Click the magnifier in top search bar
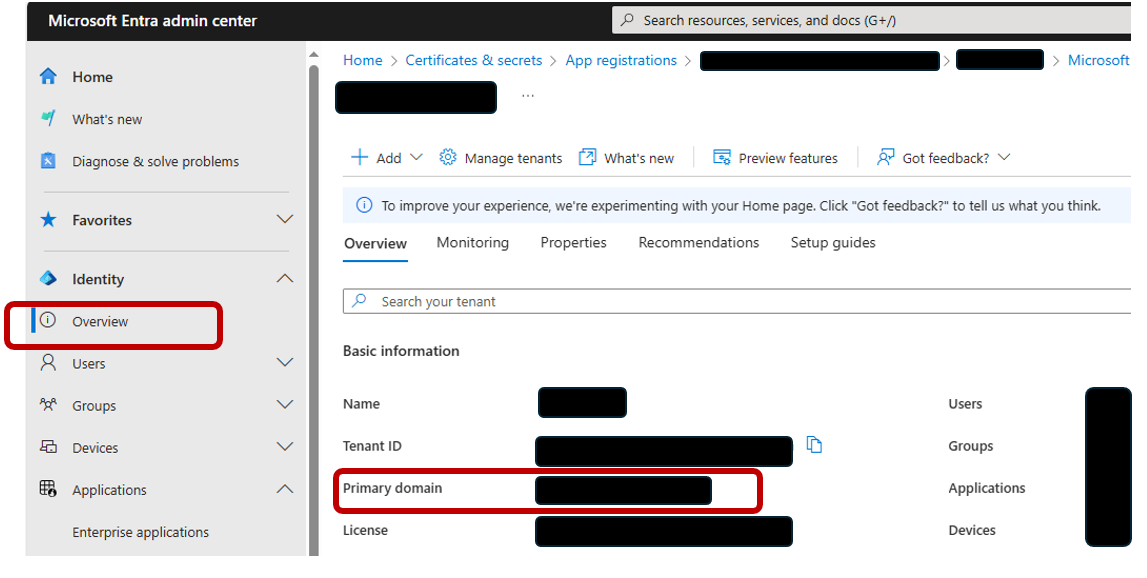The image size is (1147, 578). pyautogui.click(x=627, y=20)
